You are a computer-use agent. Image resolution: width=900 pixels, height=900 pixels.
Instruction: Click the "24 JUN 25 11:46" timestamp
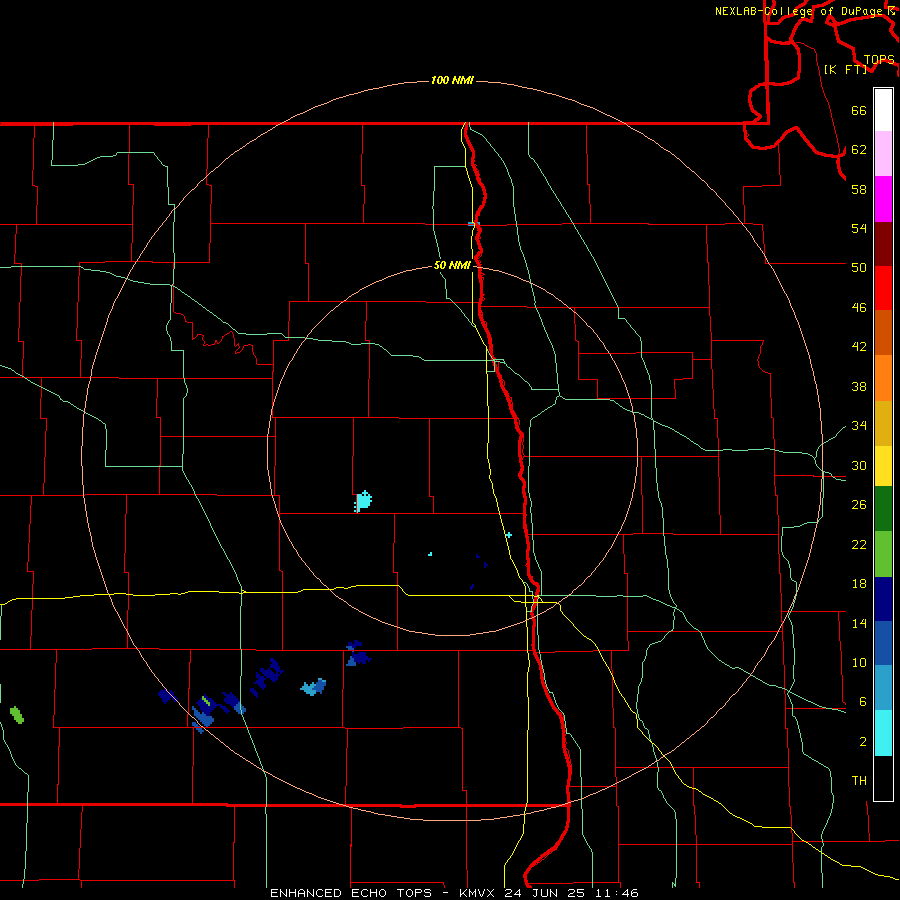[571, 893]
